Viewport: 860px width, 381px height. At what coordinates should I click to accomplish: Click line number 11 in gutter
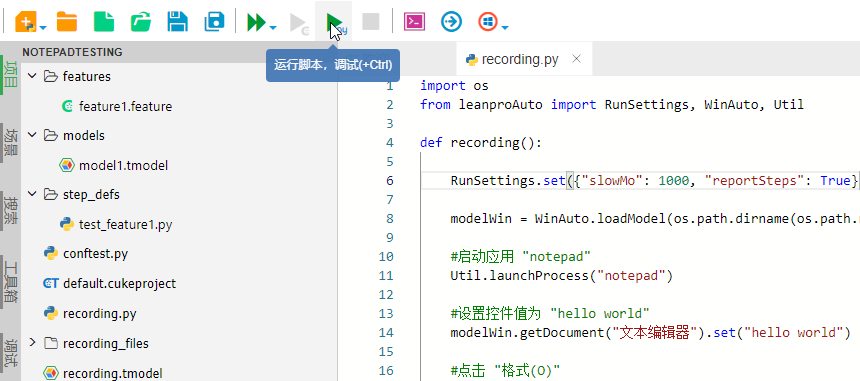point(386,275)
